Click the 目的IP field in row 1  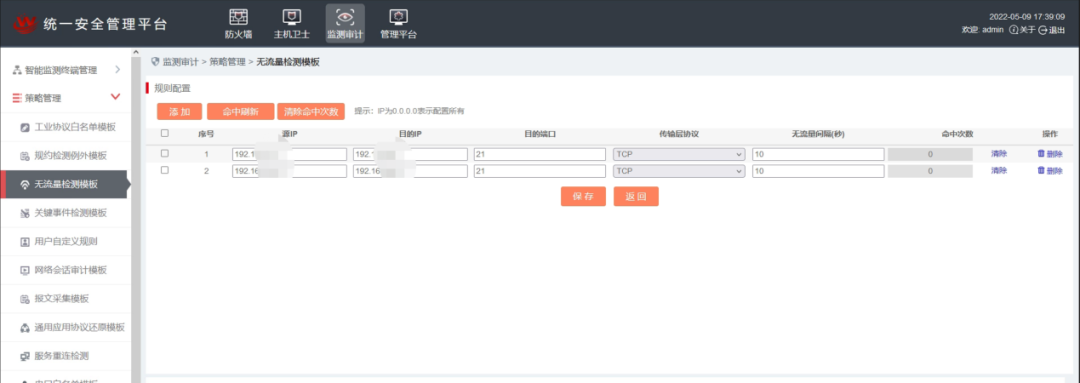[410, 154]
